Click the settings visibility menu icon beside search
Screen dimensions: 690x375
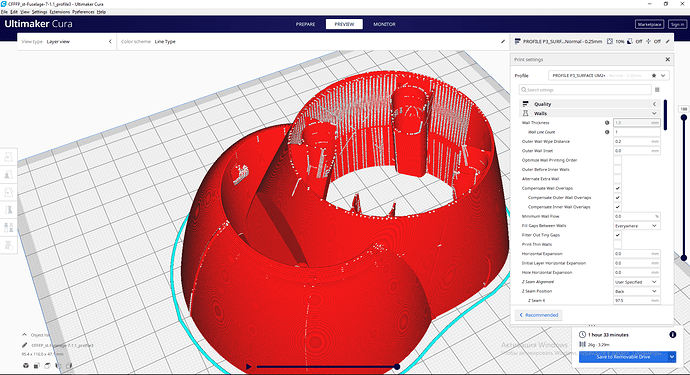pos(657,90)
